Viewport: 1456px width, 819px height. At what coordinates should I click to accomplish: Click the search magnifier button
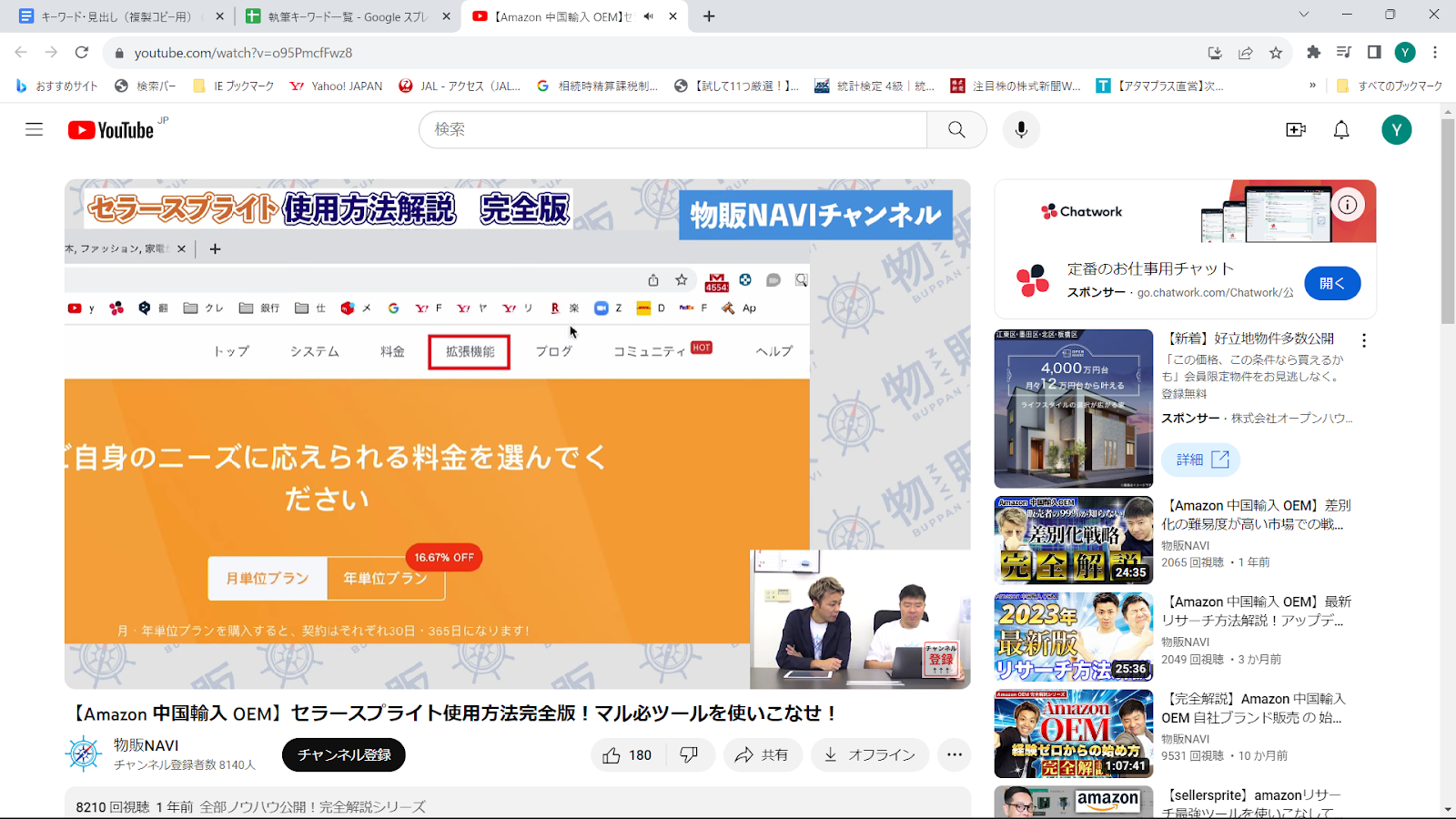956,129
